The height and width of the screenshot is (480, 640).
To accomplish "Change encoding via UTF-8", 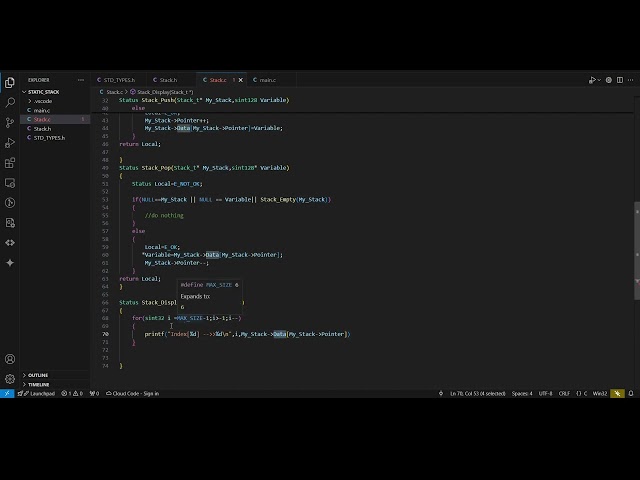I will coord(545,393).
